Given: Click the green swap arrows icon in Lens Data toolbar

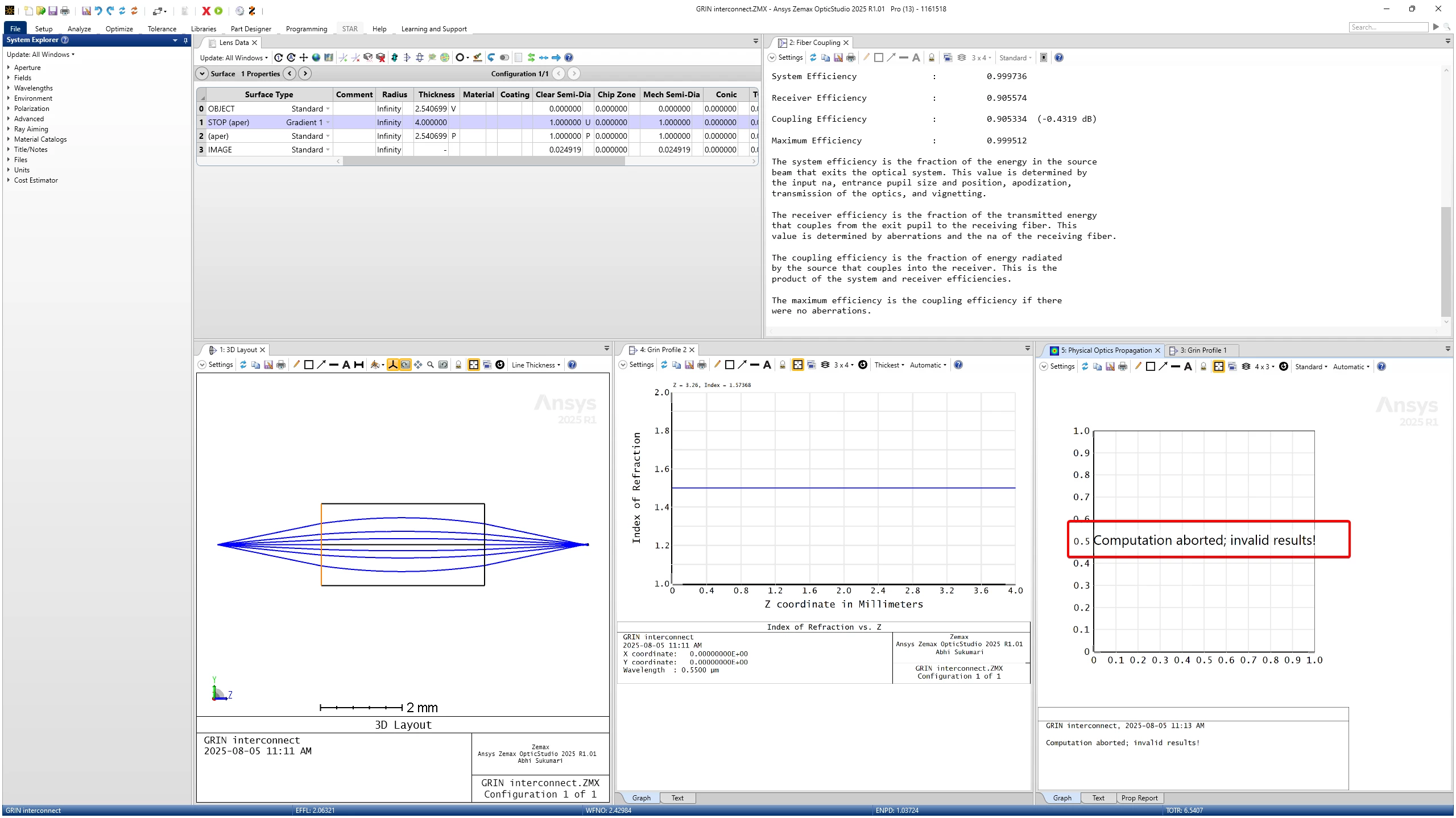Looking at the screenshot, I should pyautogui.click(x=531, y=57).
